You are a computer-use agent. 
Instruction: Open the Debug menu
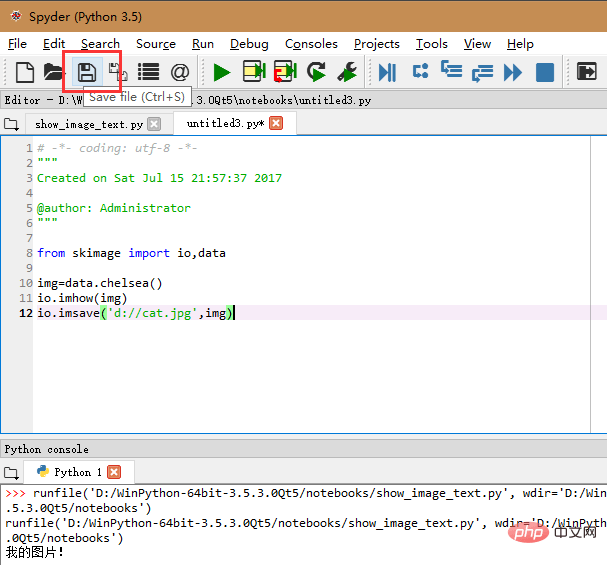[249, 44]
